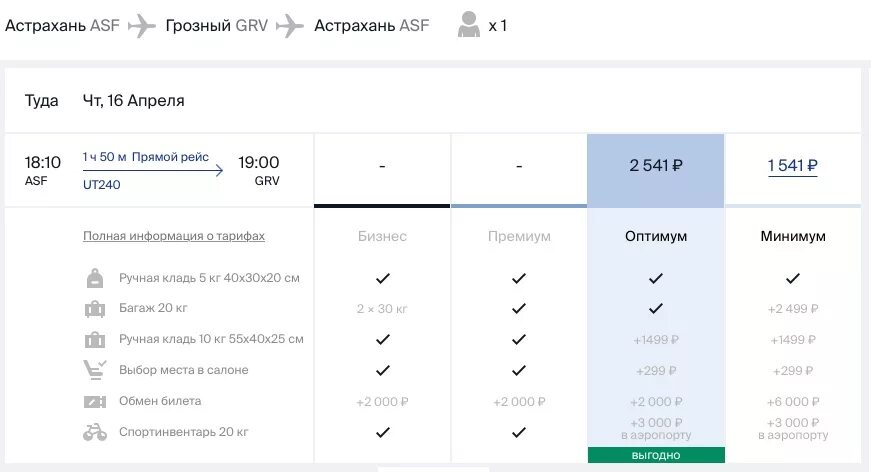Select the Минимум fare price 1 541 ₽
Image resolution: width=871 pixels, height=472 pixels.
pyautogui.click(x=793, y=165)
